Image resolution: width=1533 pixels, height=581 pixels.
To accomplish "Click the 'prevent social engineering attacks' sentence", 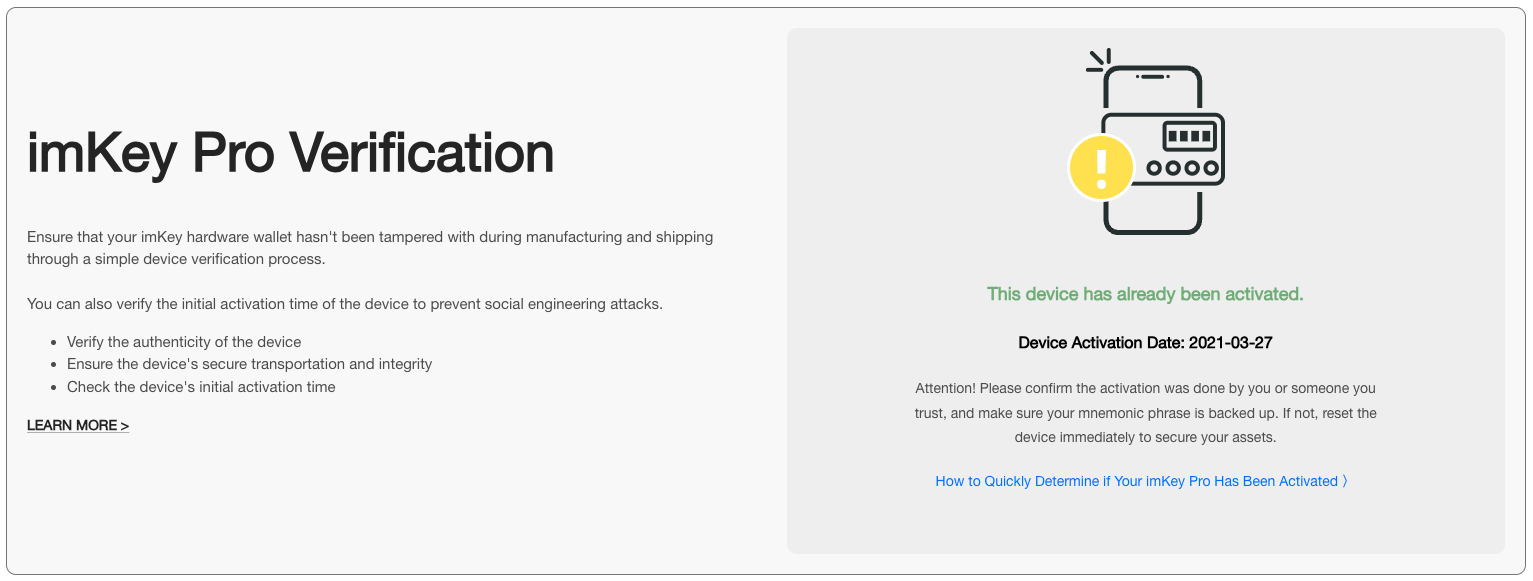I will tap(345, 304).
